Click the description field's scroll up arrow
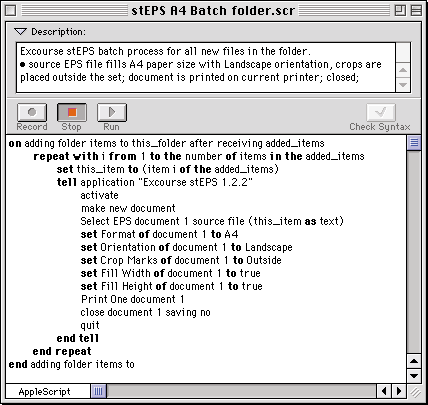Viewport: 428px width, 405px height. coord(403,70)
